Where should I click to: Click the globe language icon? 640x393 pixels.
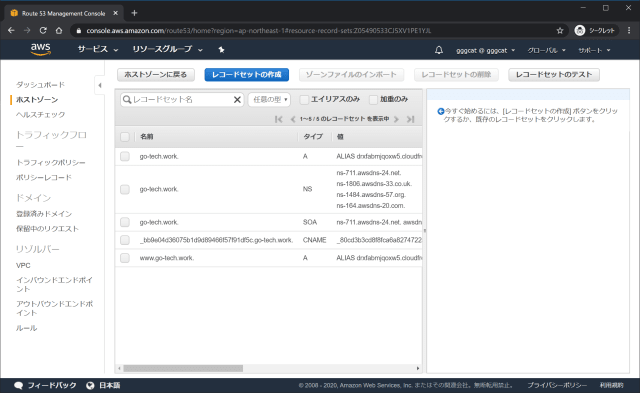pyautogui.click(x=90, y=386)
